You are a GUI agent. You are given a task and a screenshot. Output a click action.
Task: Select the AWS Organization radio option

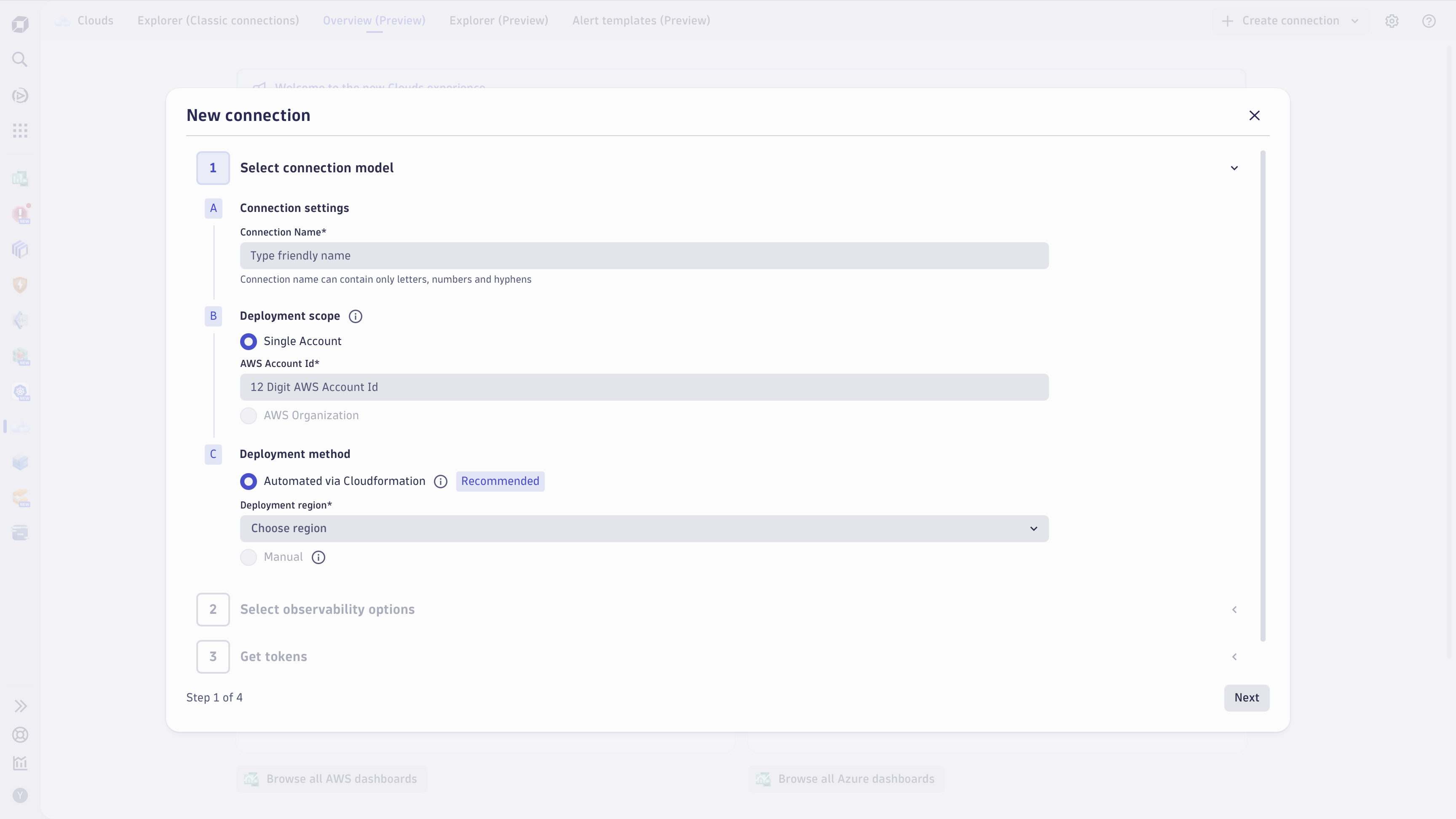pyautogui.click(x=248, y=416)
